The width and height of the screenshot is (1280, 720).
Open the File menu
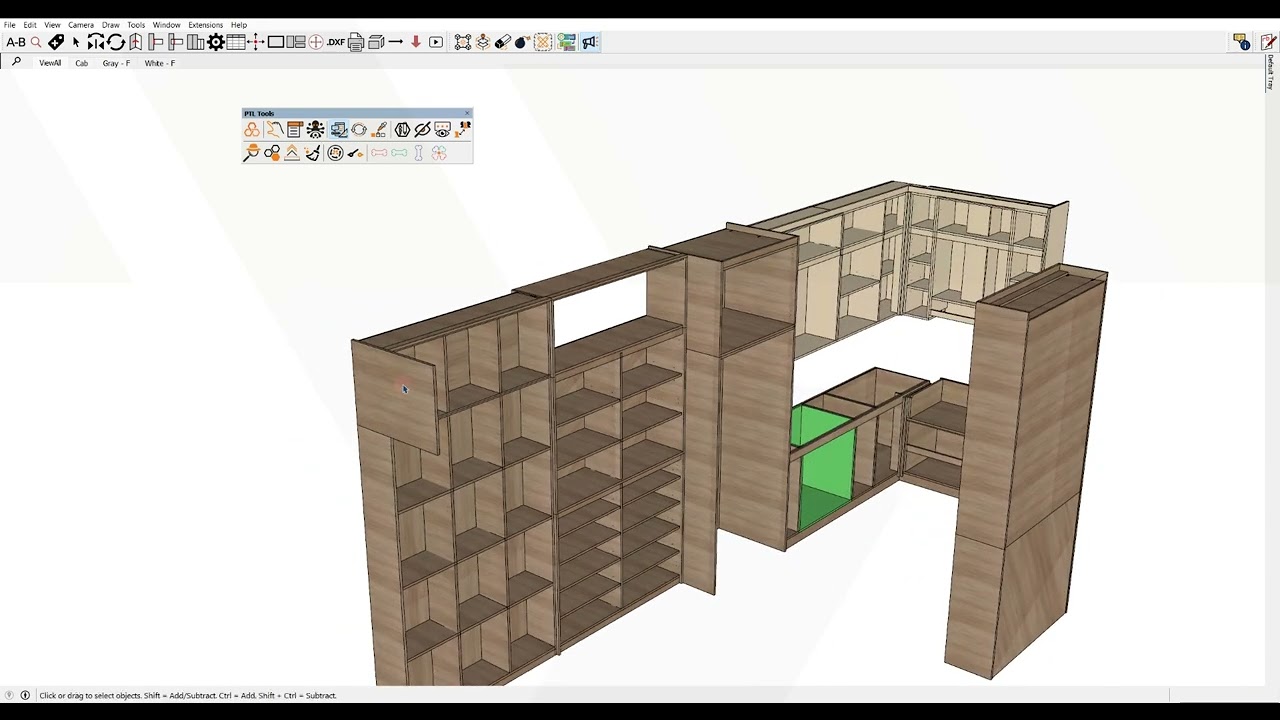9,25
